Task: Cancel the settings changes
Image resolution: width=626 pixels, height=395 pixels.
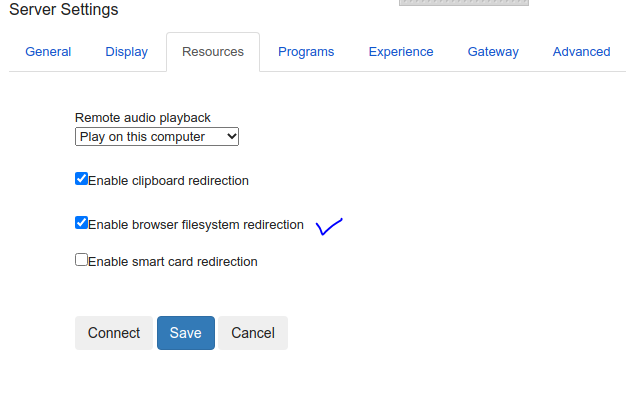Action: [x=253, y=333]
